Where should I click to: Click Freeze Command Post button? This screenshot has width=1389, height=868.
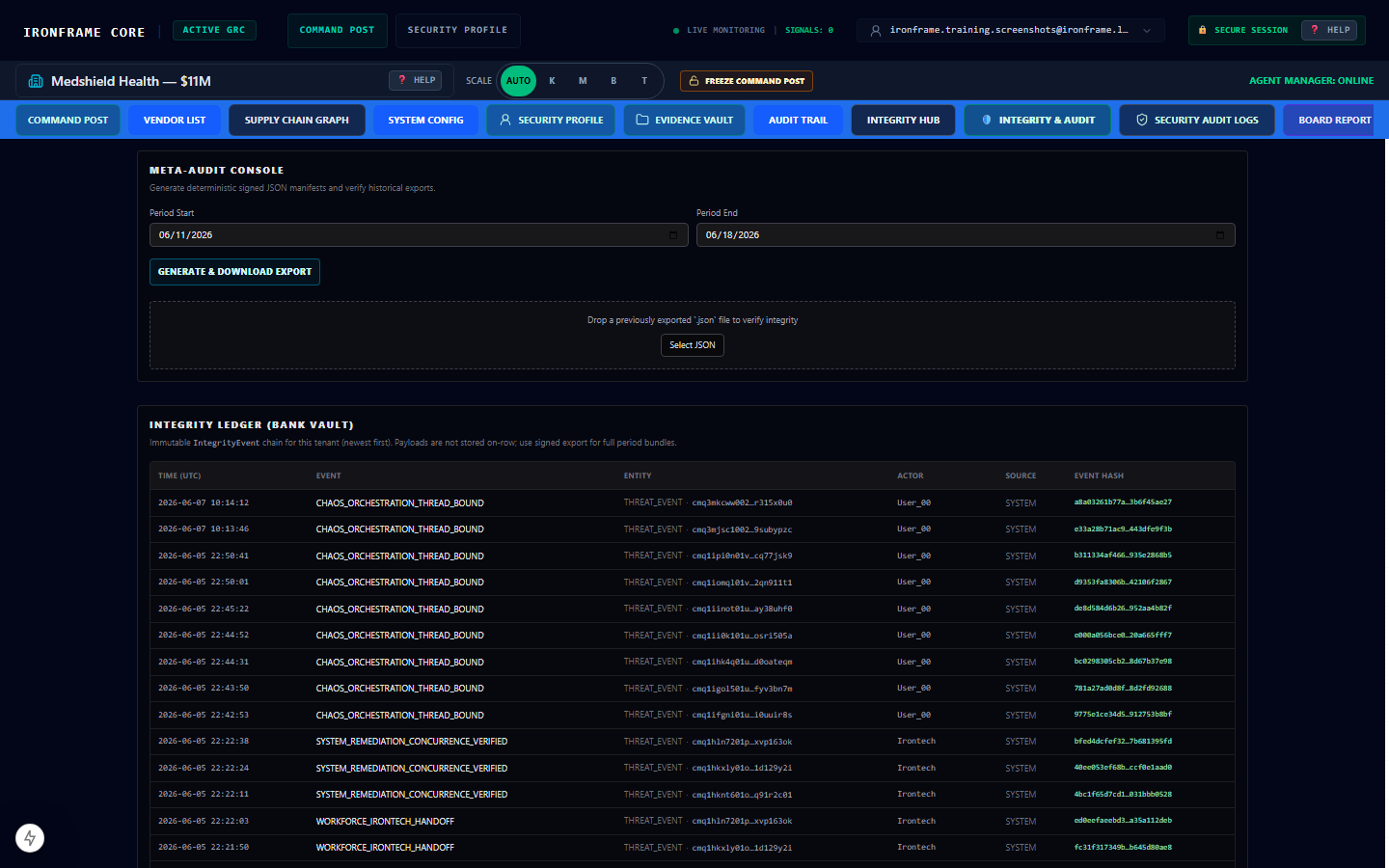(747, 81)
